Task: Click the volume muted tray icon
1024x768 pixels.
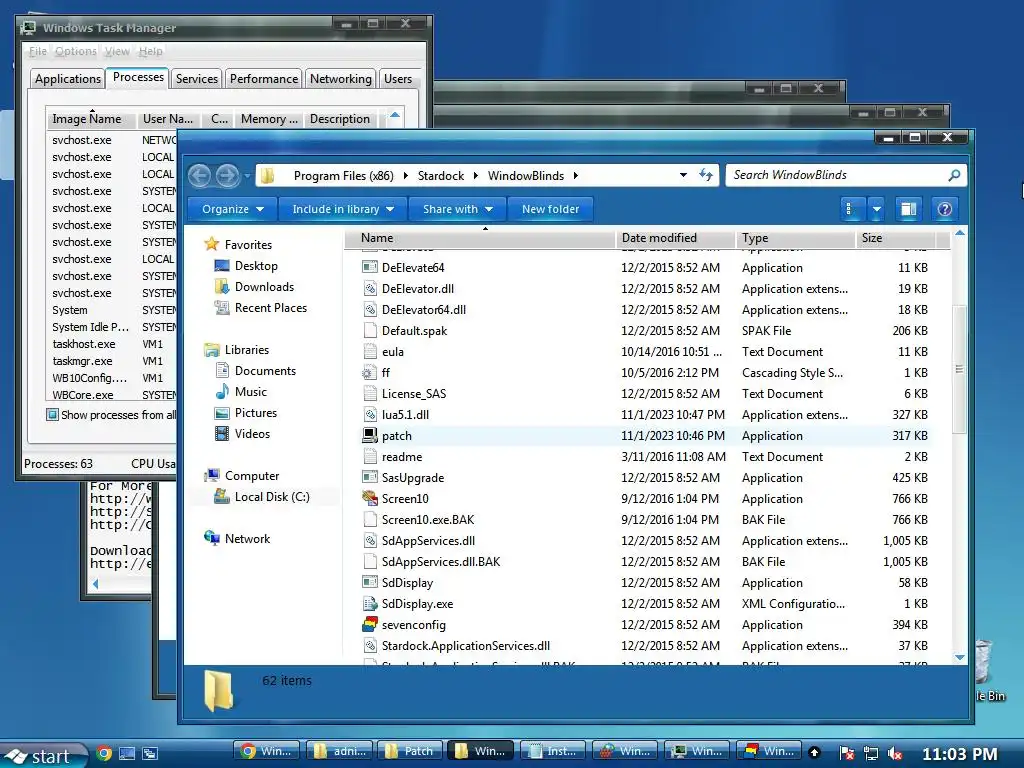Action: point(895,753)
